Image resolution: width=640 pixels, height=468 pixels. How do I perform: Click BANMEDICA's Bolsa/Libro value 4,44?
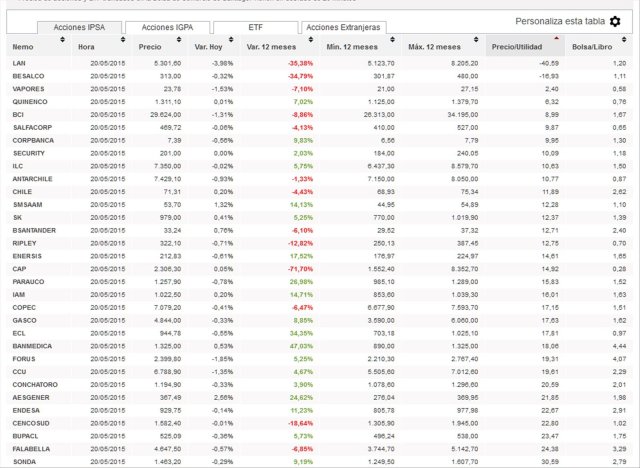tap(619, 346)
